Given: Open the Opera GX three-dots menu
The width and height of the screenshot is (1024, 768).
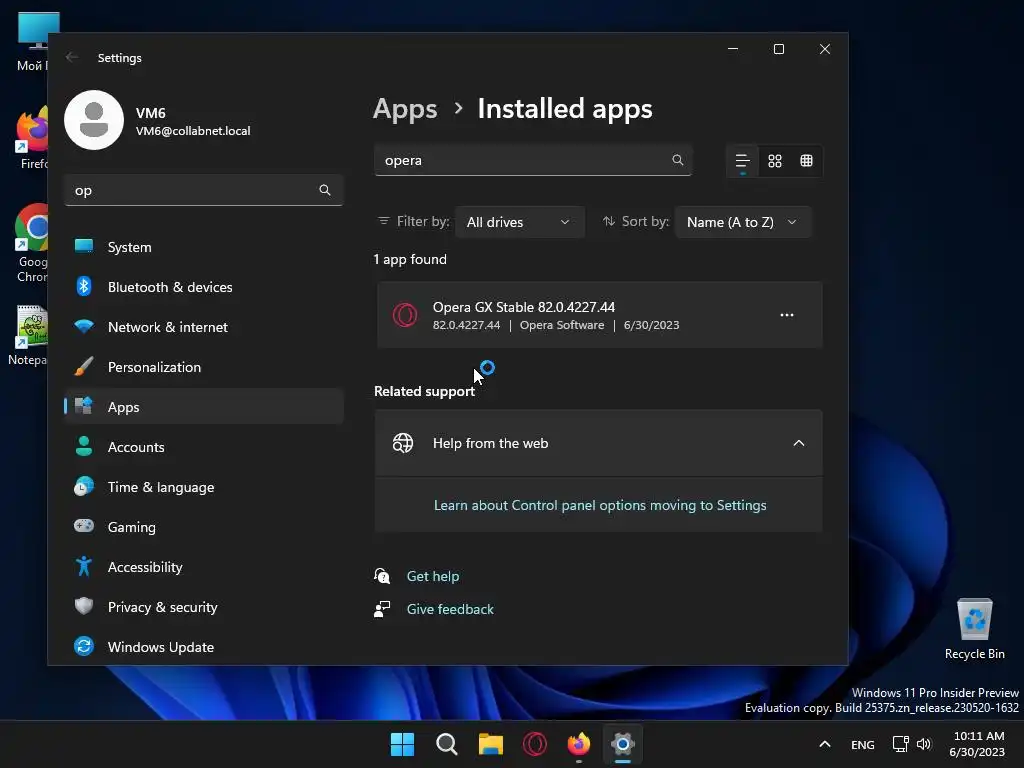Looking at the screenshot, I should 787,315.
